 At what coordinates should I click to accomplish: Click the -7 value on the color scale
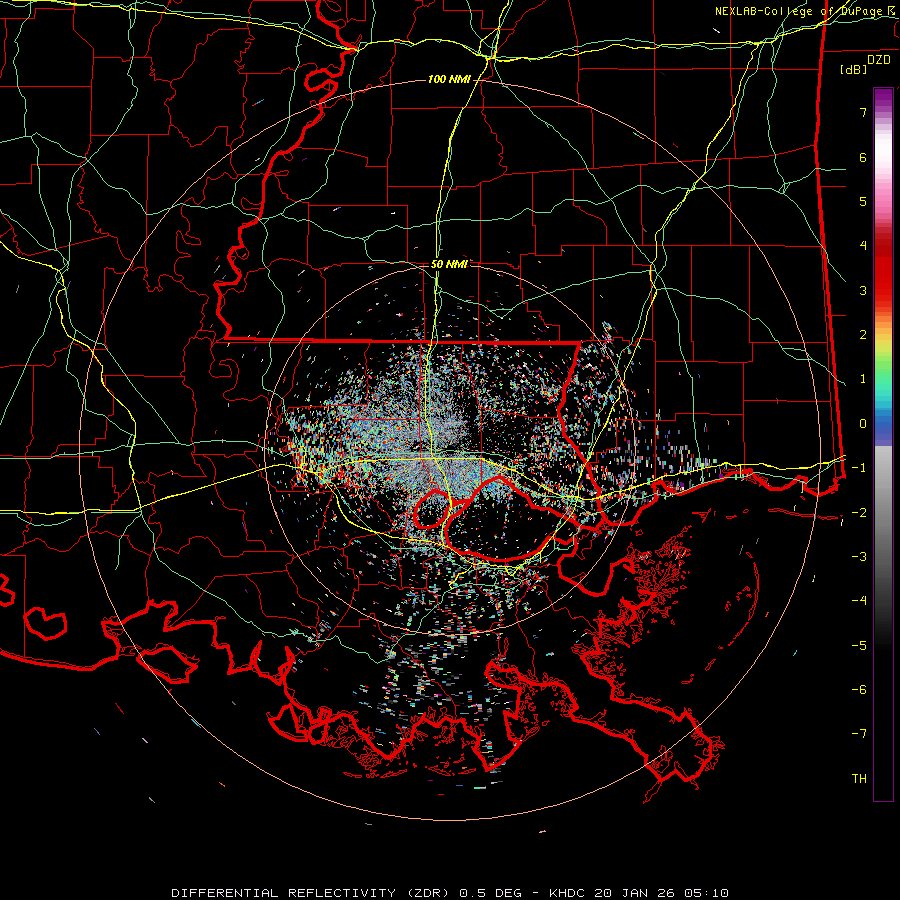(x=859, y=734)
